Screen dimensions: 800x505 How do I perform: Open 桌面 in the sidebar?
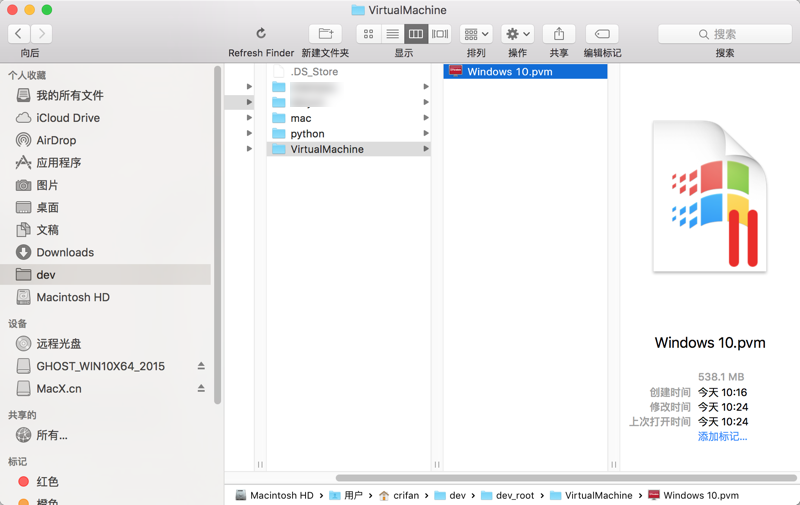106,208
